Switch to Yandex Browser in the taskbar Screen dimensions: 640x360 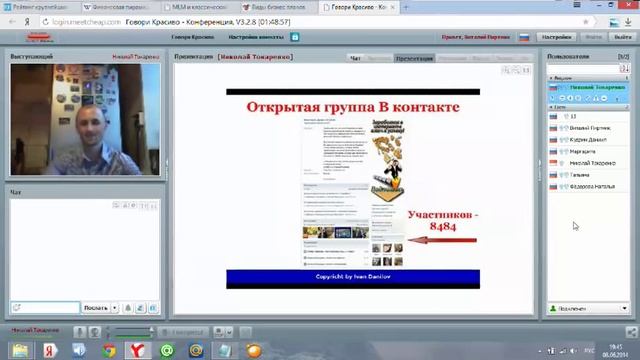pos(138,351)
